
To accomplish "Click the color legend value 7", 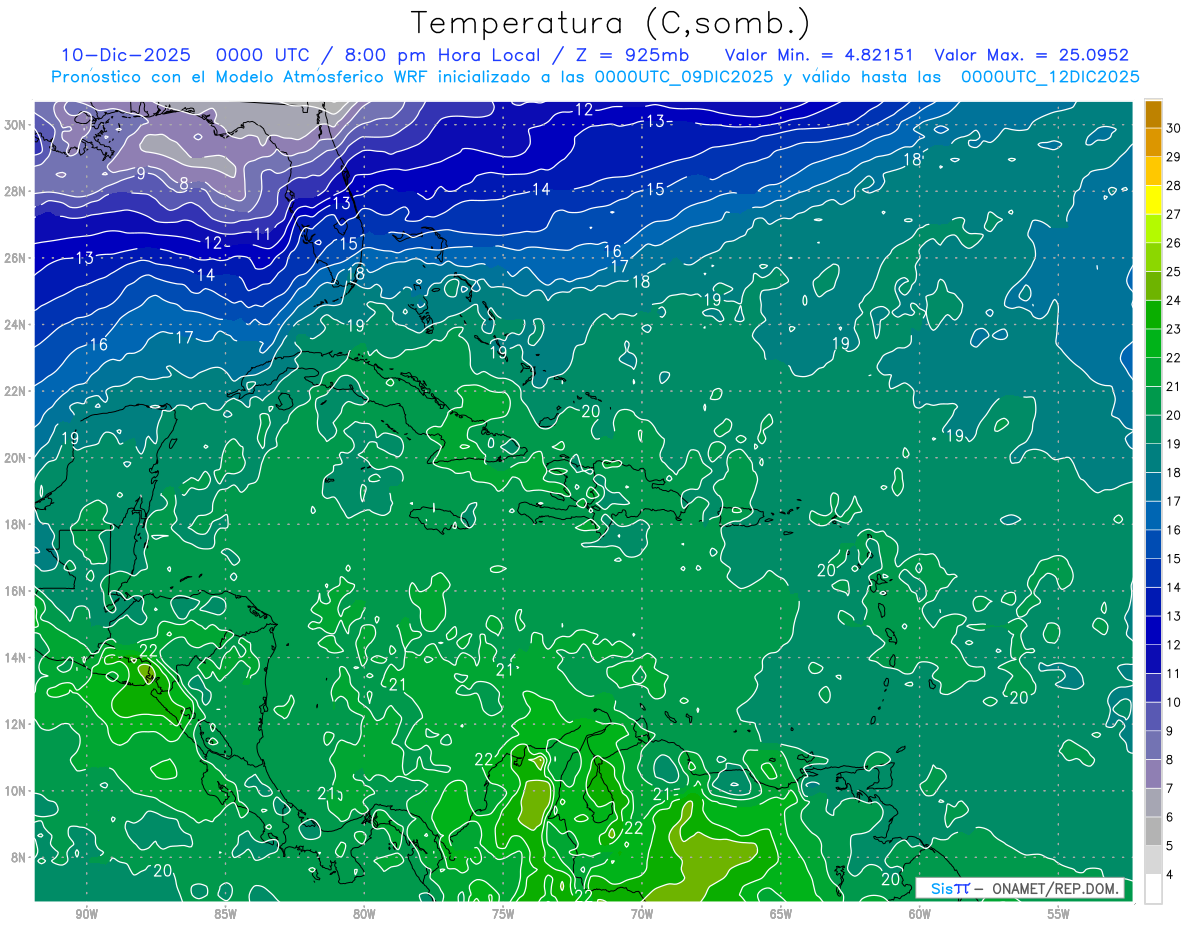I will coord(1171,789).
